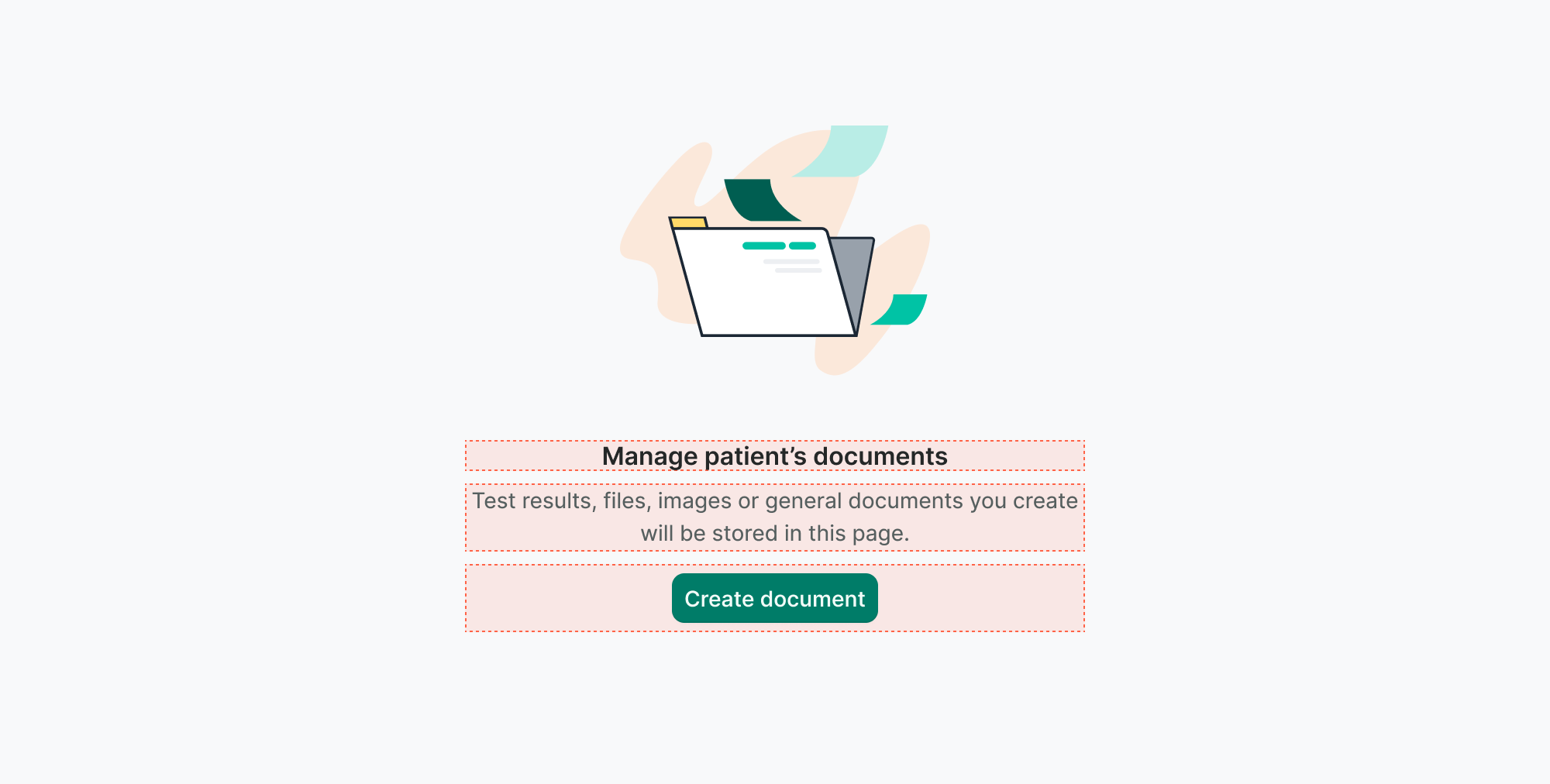Screen dimensions: 1550x784
Task: Click the shorter teal line on folder
Action: point(802,246)
